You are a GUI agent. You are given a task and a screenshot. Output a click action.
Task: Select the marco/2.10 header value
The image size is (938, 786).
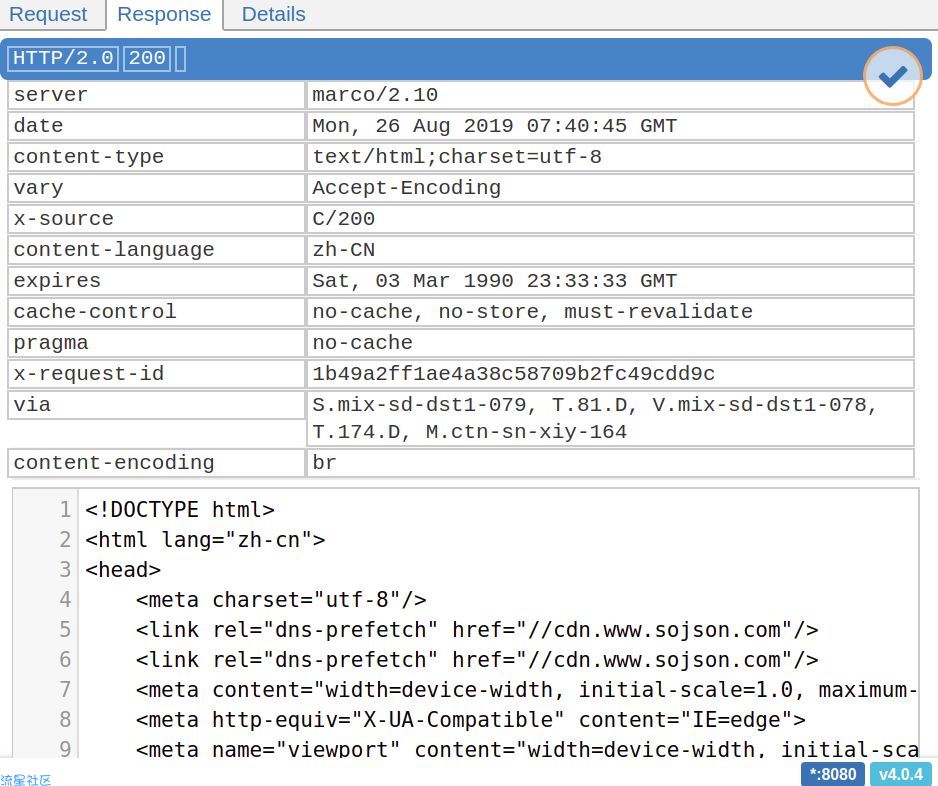pyautogui.click(x=610, y=95)
